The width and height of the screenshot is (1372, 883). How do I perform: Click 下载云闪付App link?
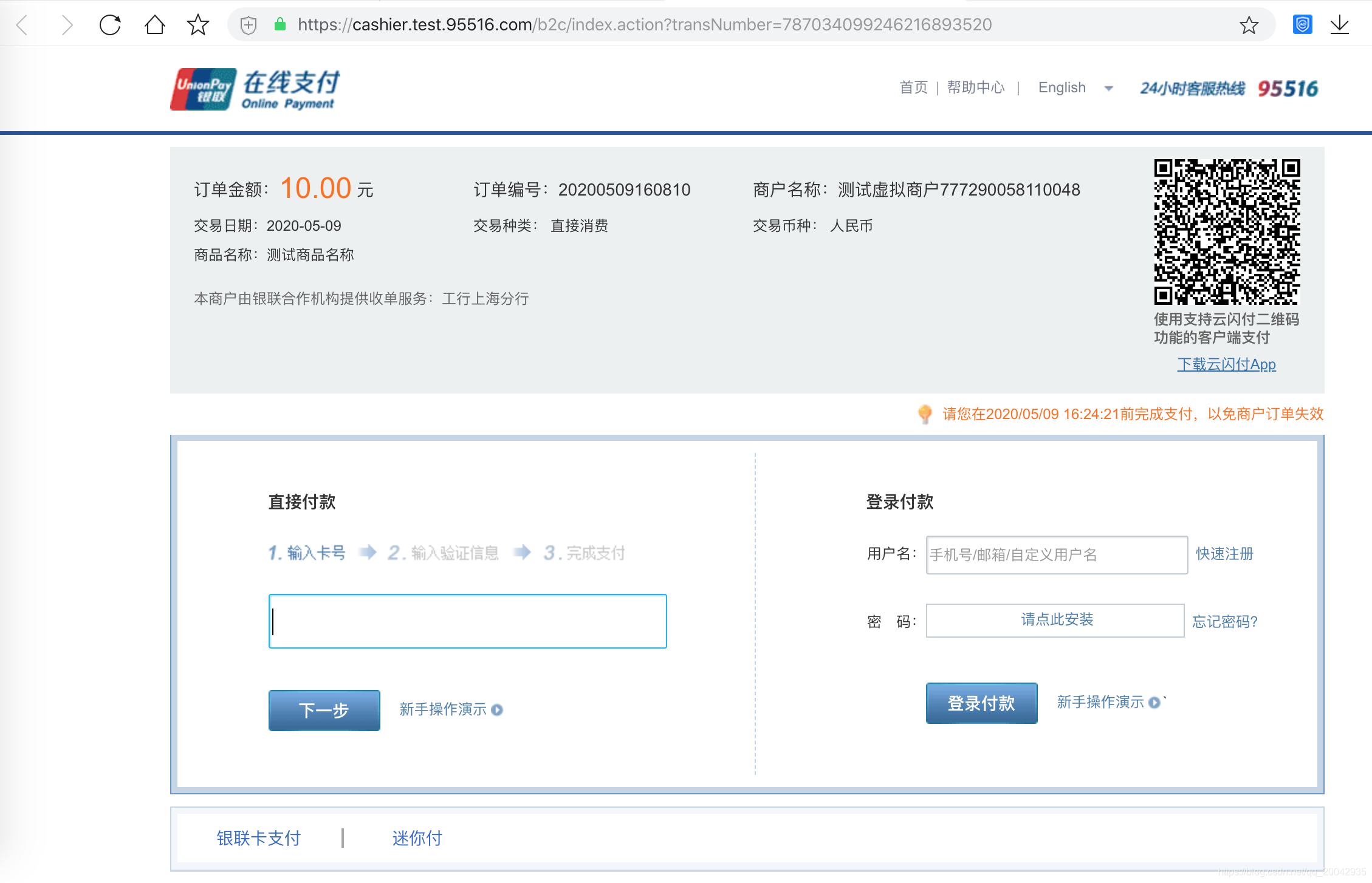pos(1226,364)
